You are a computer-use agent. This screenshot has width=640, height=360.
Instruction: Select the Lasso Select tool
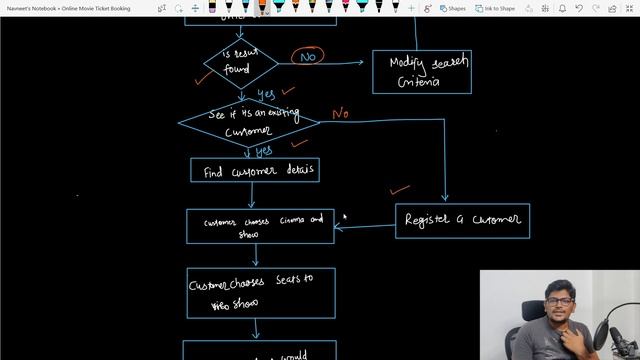pos(178,8)
